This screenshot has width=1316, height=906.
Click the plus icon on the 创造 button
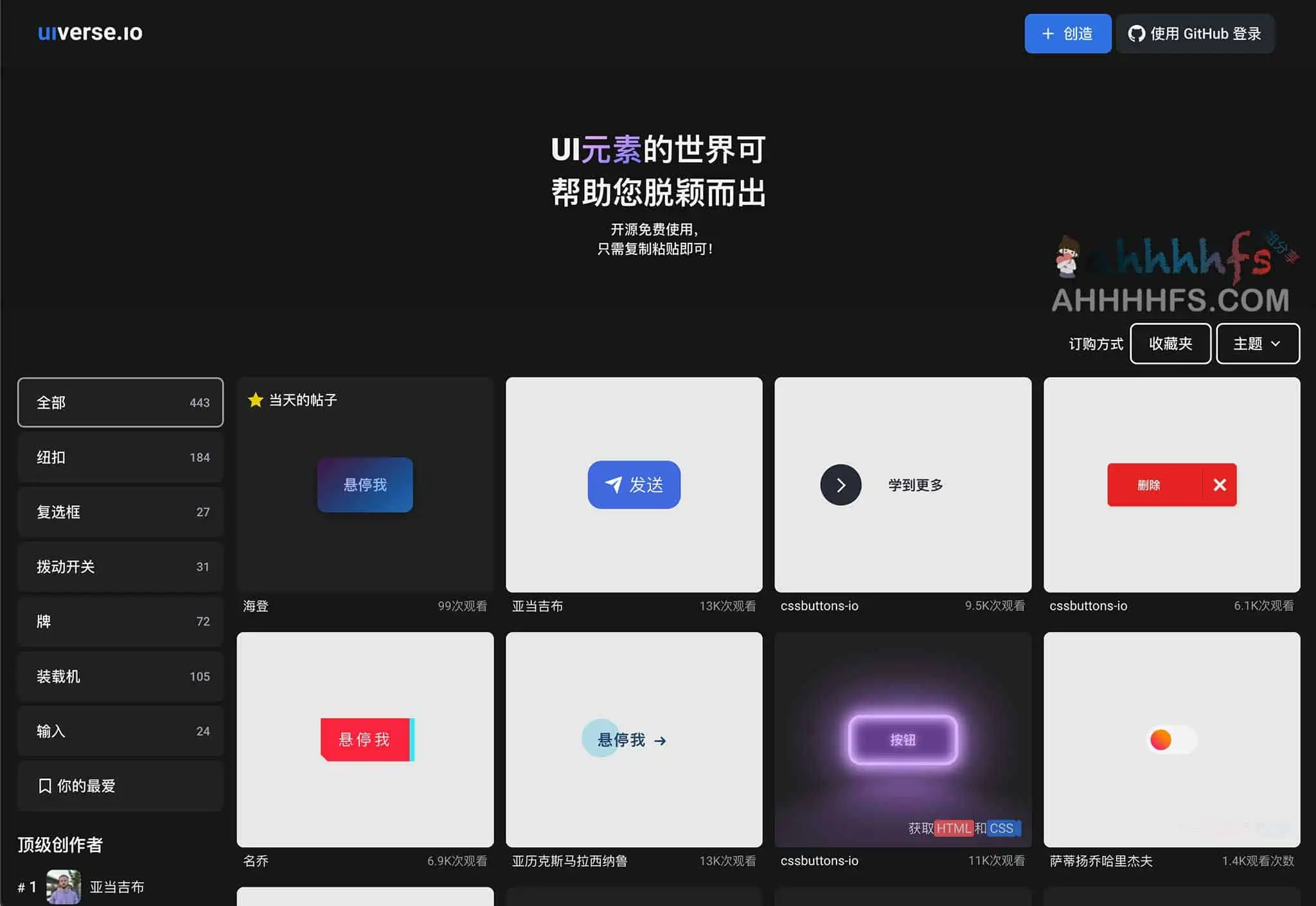1047,33
